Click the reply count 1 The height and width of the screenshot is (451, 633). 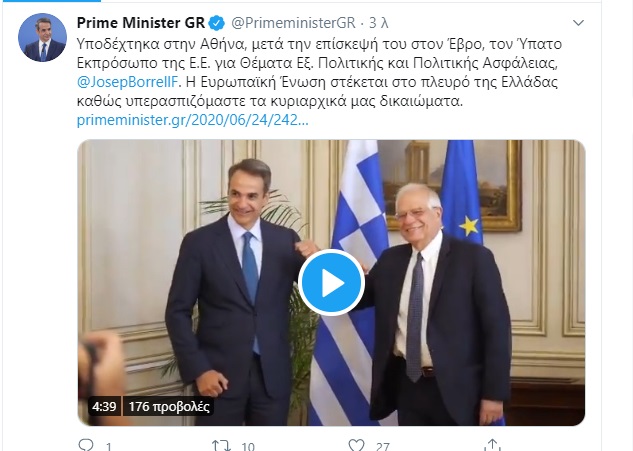tap(109, 447)
